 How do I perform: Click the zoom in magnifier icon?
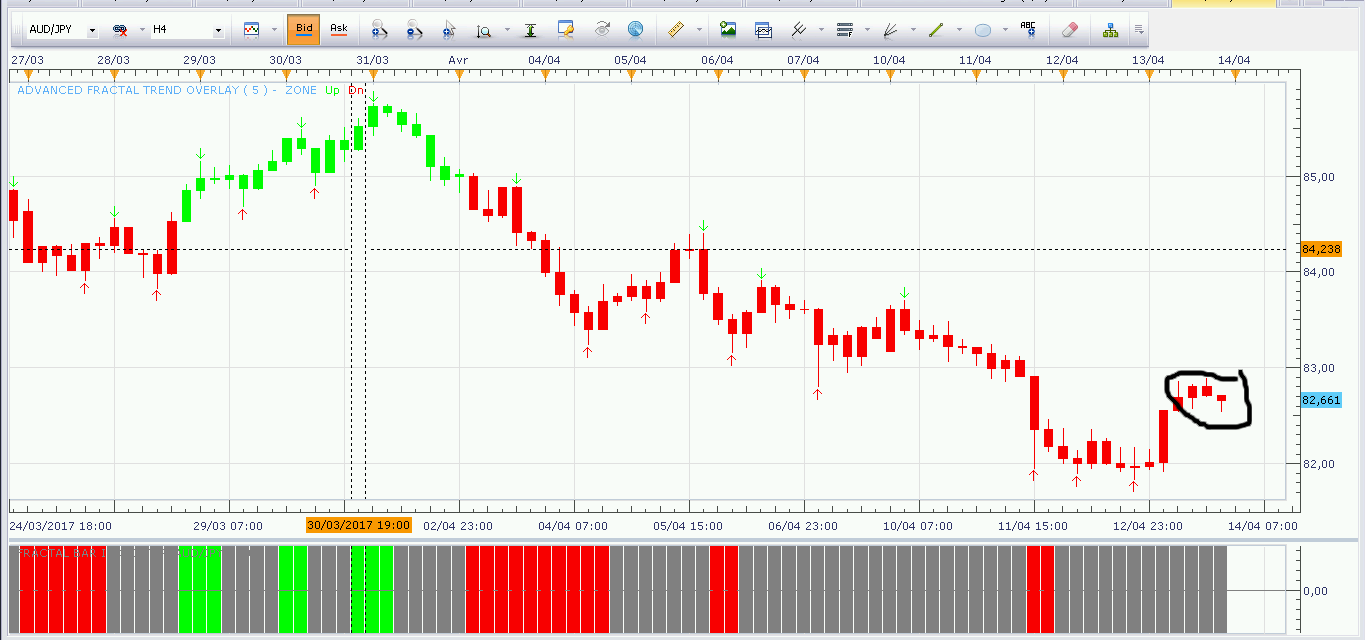click(x=379, y=30)
